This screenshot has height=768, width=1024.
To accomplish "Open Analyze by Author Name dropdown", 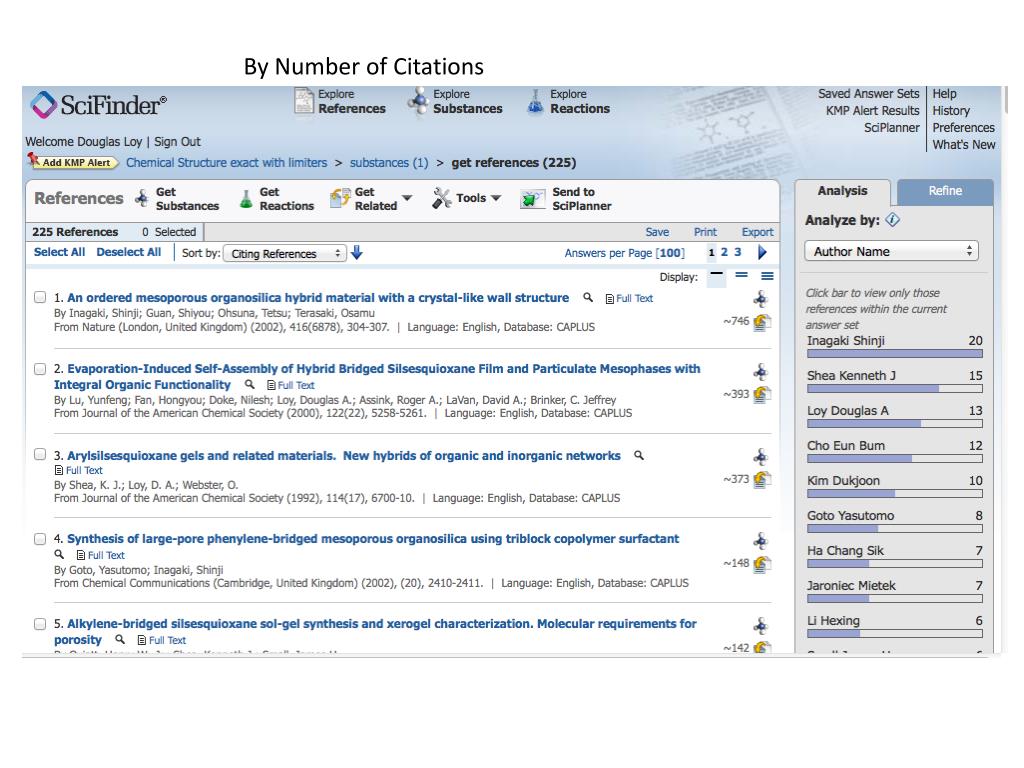I will click(x=891, y=251).
